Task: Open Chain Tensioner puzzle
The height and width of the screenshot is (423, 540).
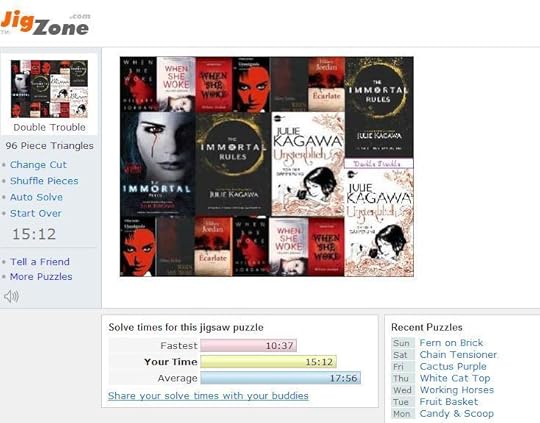Action: (458, 354)
